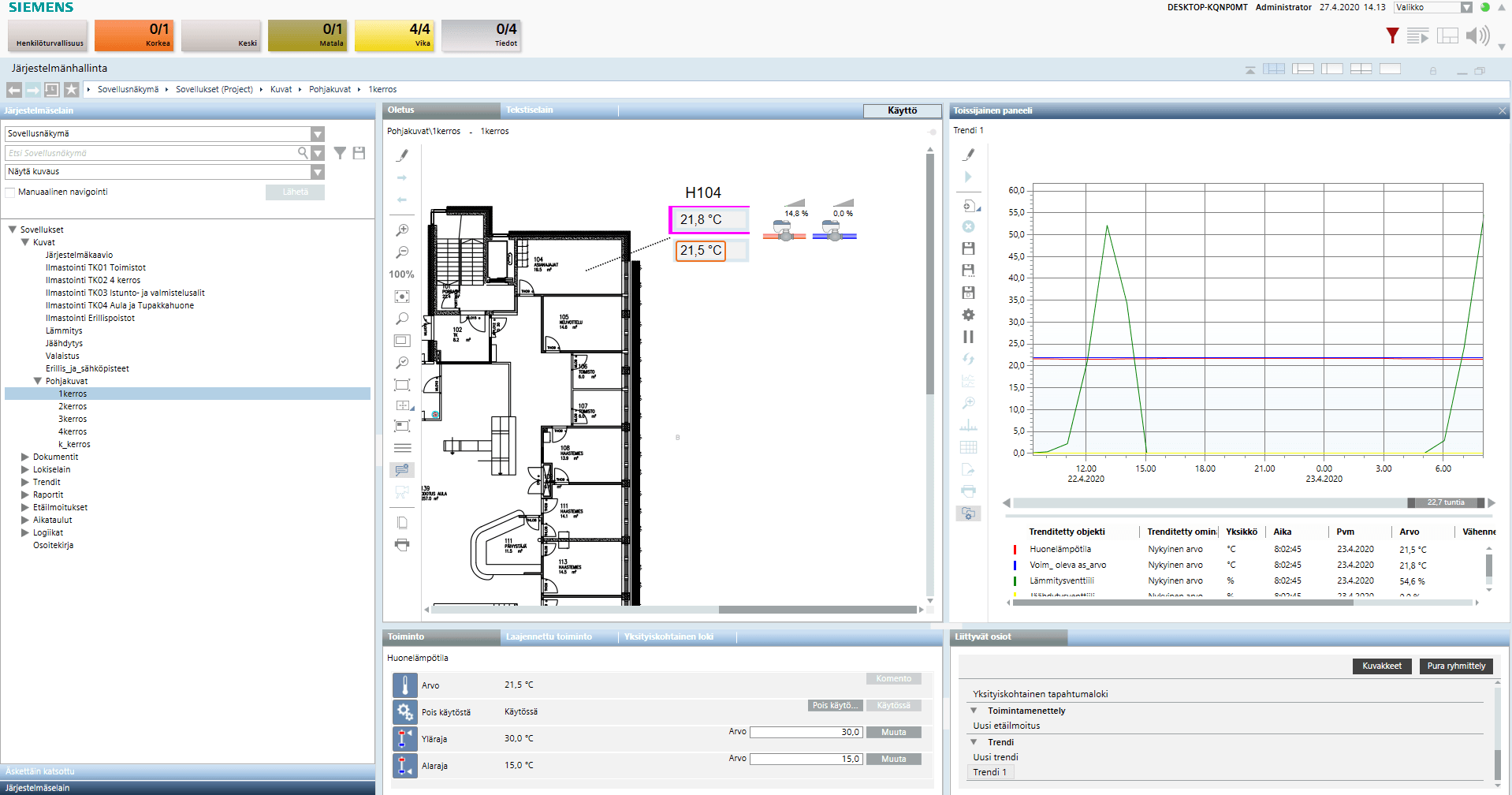Click the red alarm filter funnel icon
This screenshot has height=795, width=1512.
1392,35
